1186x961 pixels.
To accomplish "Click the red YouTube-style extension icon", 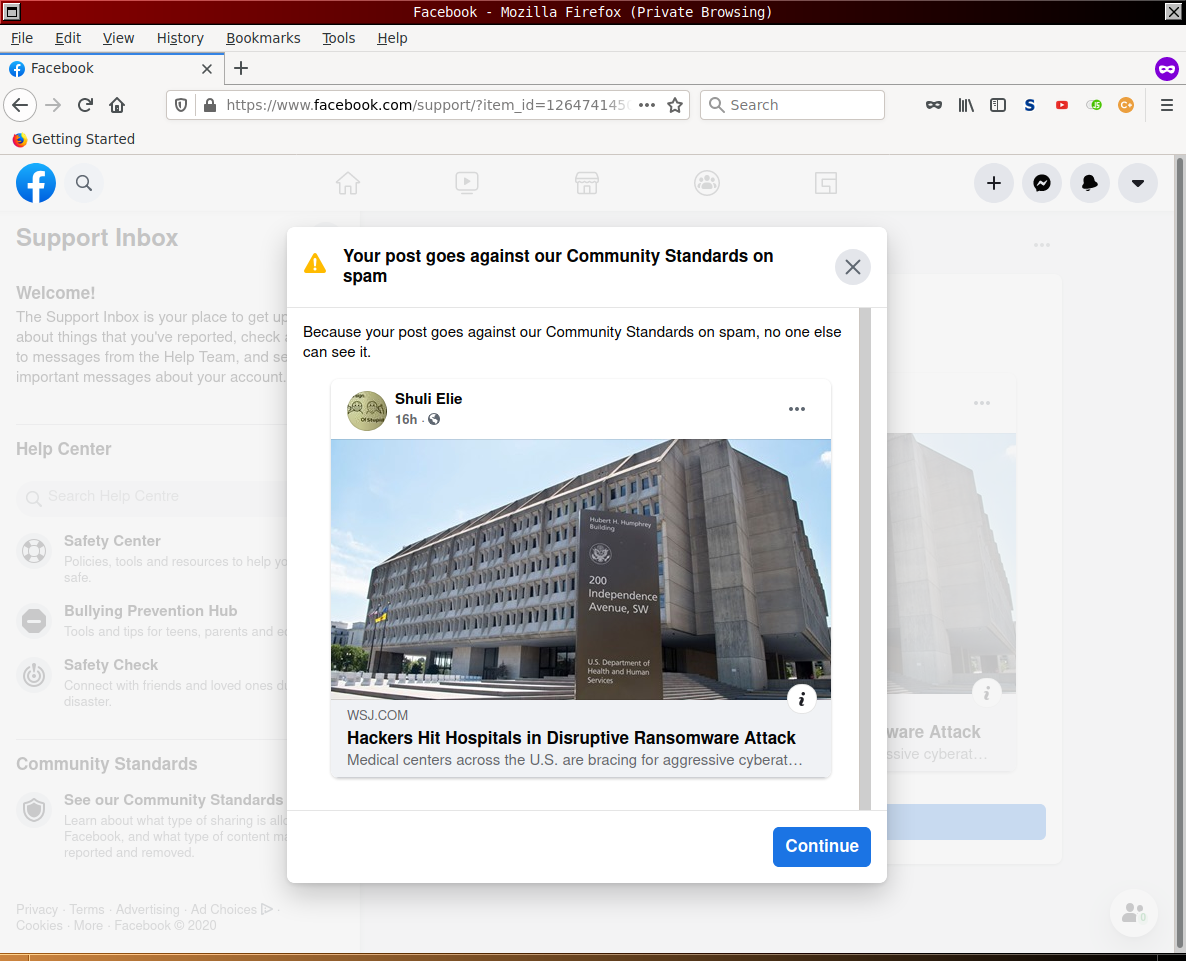I will [x=1062, y=105].
